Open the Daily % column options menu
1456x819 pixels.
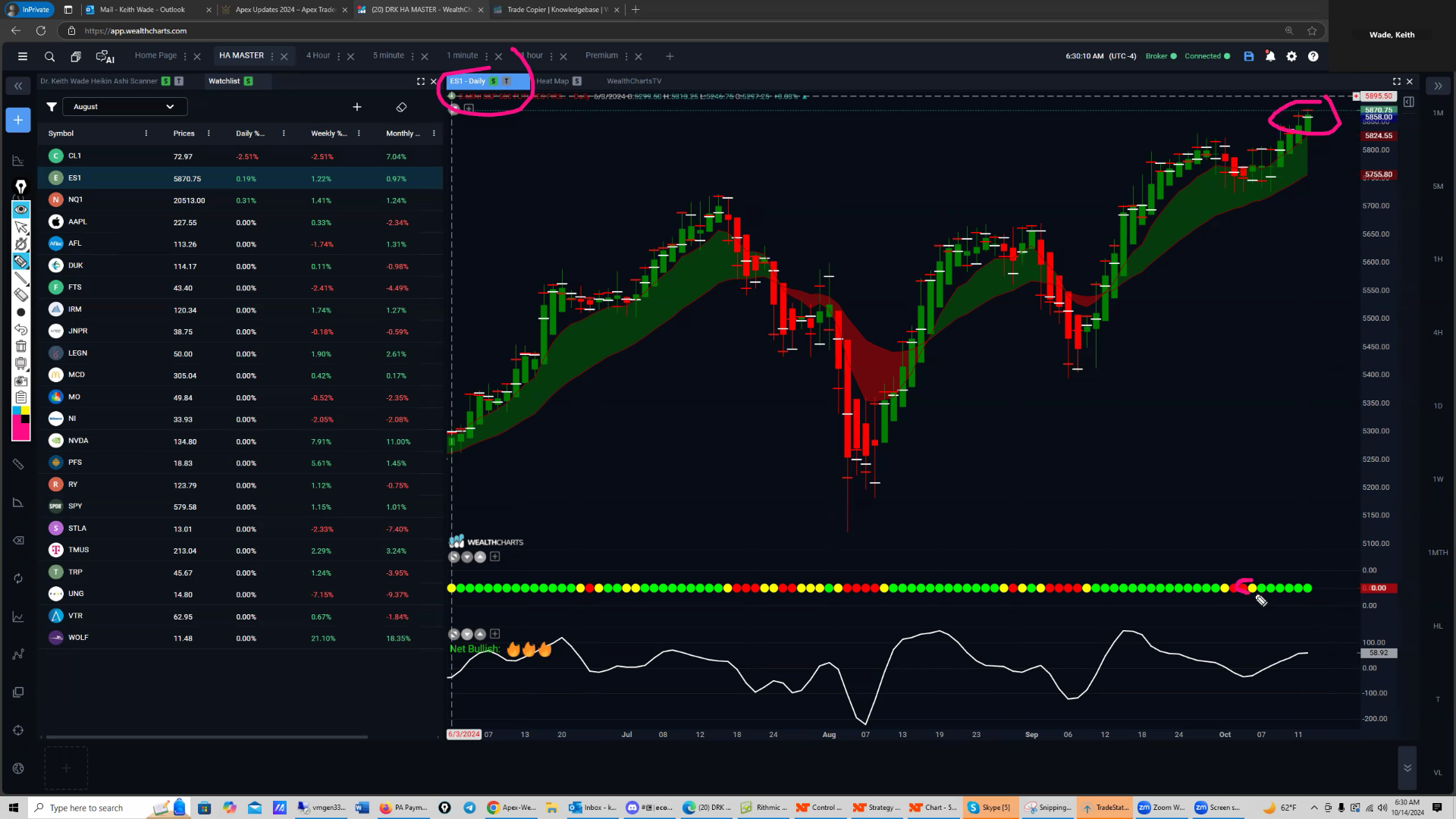(284, 133)
